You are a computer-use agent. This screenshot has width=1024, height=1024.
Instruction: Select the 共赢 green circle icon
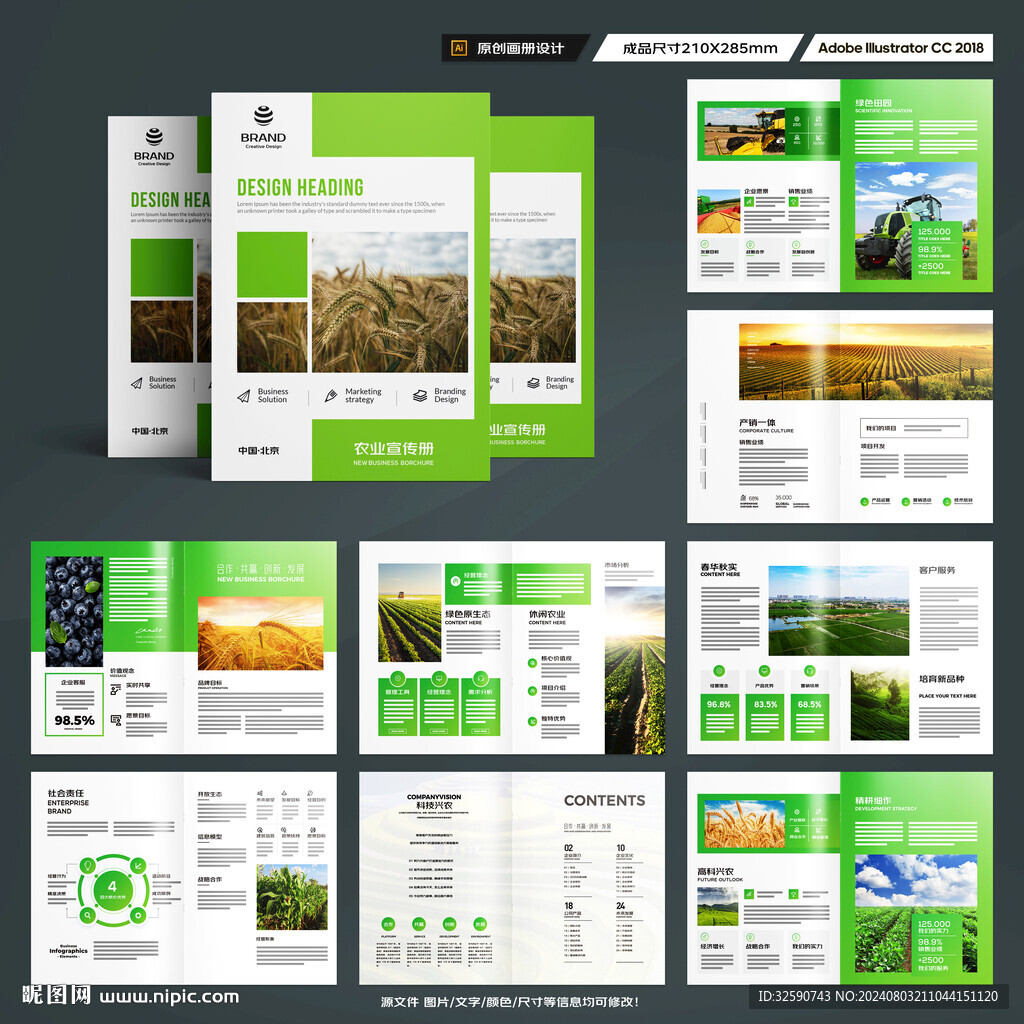pos(419,924)
